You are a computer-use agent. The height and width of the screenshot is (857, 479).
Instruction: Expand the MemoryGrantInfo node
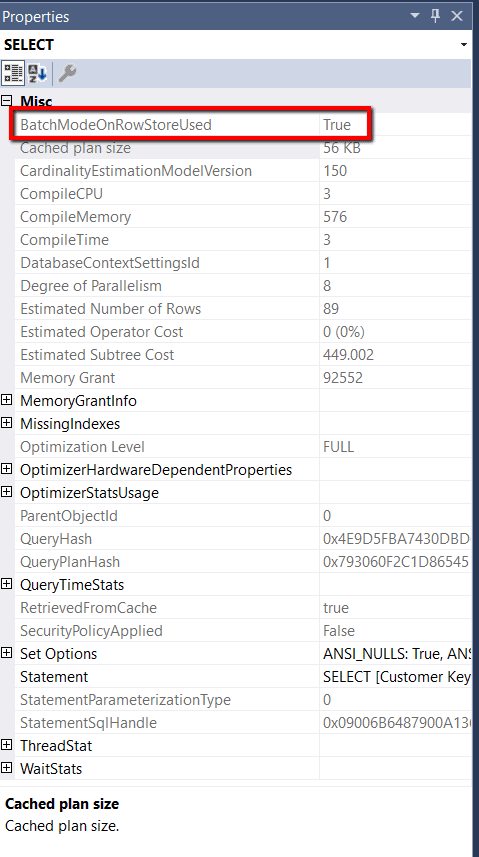point(7,400)
